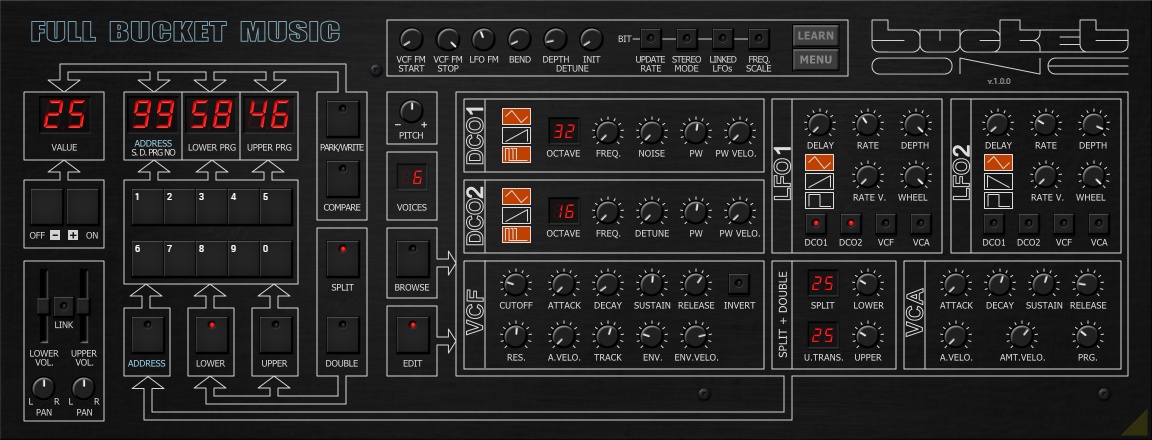
Task: Select DCO2 sawtooth waveform icon
Action: pyautogui.click(x=516, y=215)
